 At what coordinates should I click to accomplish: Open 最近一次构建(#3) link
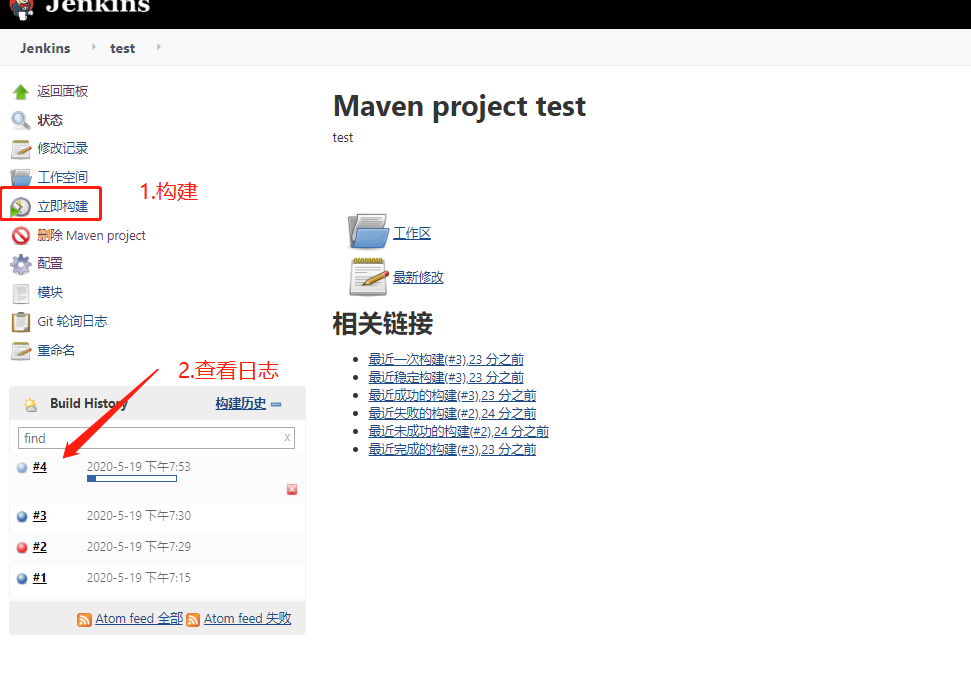[x=446, y=359]
